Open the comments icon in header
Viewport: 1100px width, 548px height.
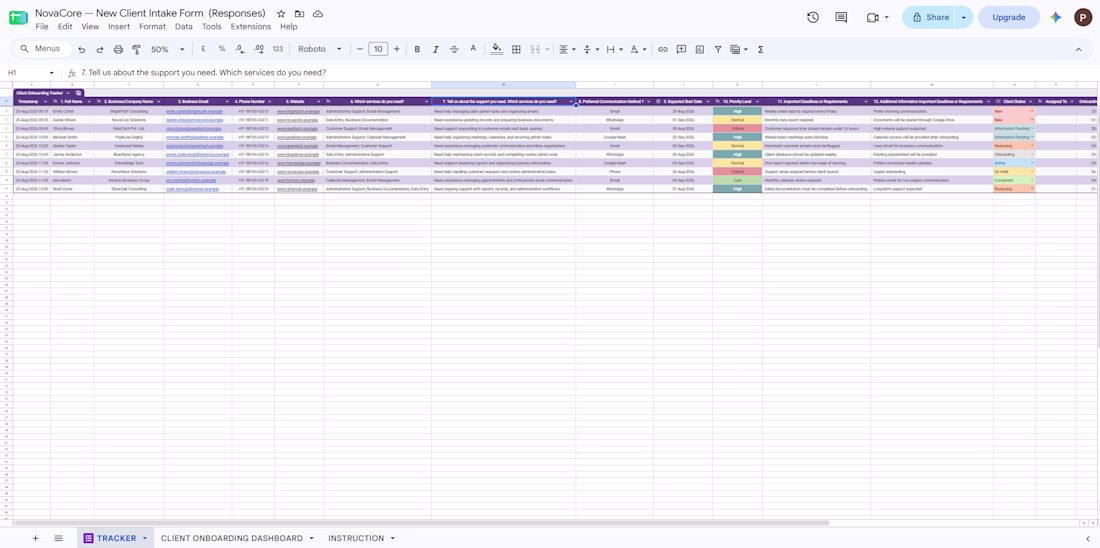pyautogui.click(x=841, y=18)
